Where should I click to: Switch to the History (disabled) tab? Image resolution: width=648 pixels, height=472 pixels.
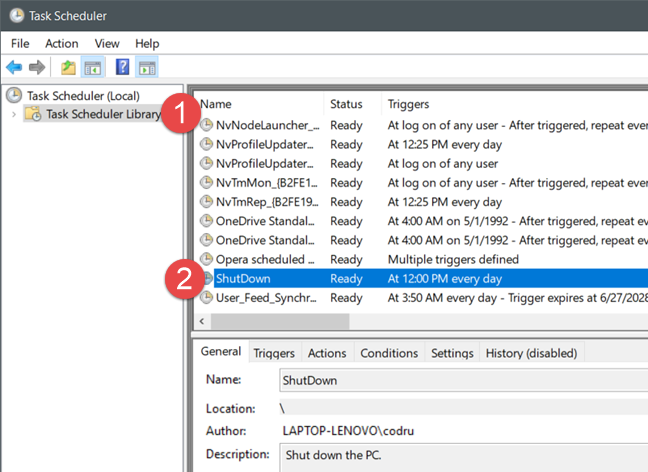(531, 353)
